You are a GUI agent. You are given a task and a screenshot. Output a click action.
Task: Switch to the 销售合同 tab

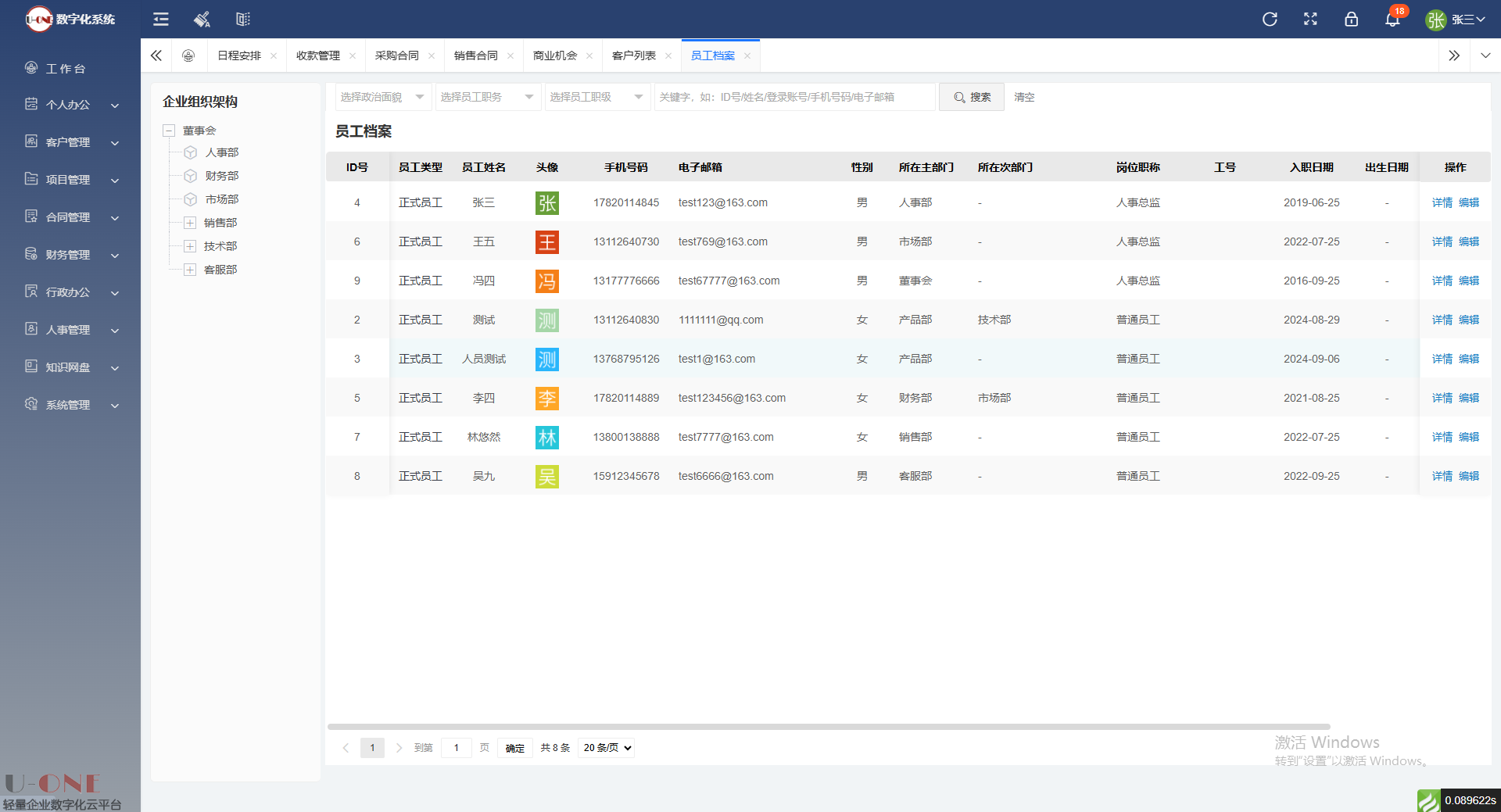click(476, 55)
